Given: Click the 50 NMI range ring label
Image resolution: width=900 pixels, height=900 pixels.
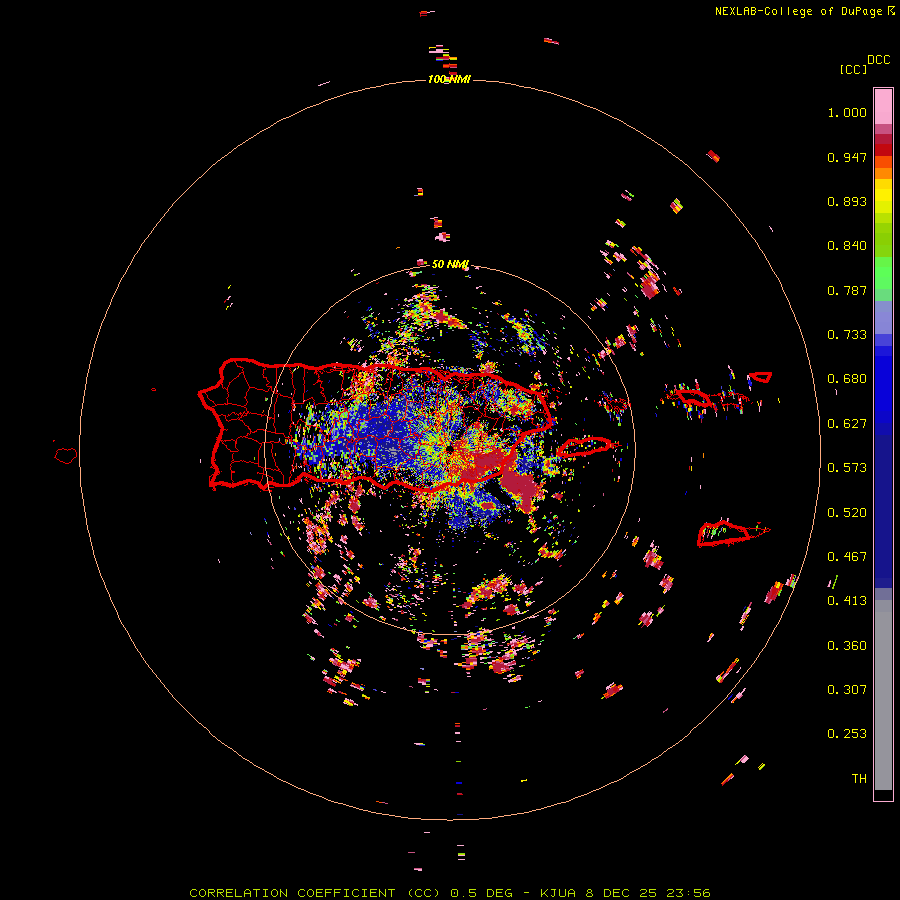Looking at the screenshot, I should click(450, 265).
